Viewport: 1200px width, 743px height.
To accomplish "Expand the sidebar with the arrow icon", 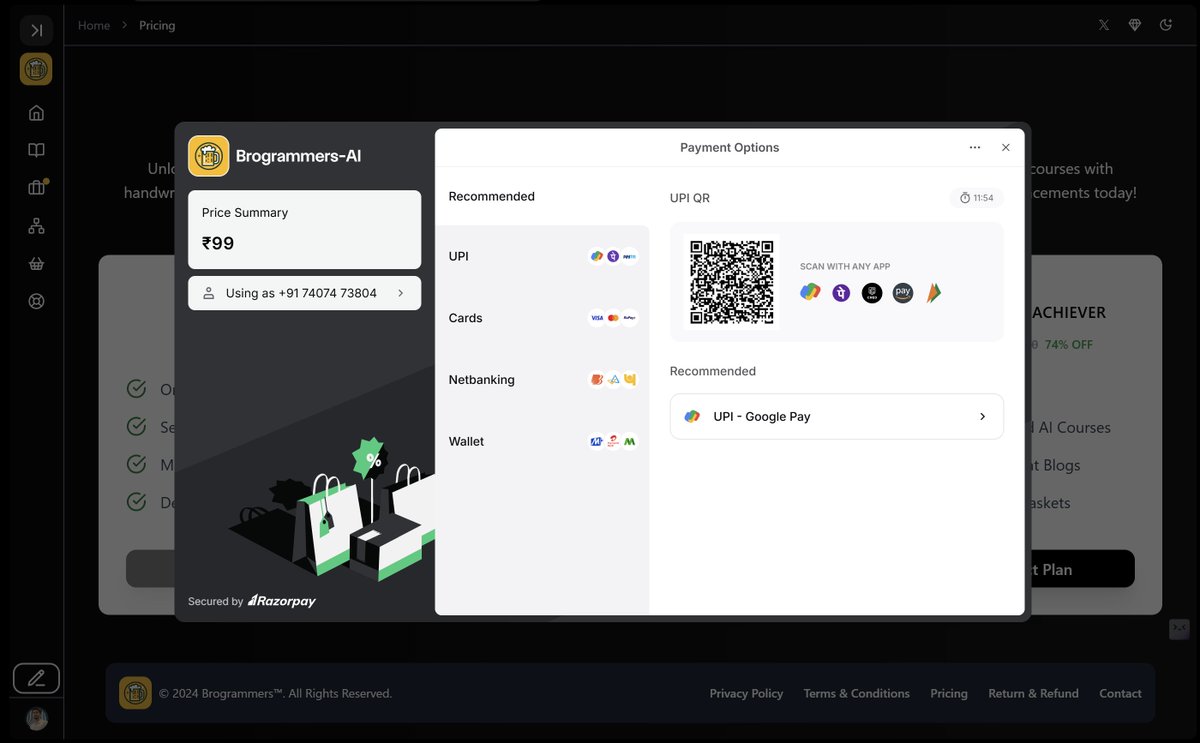I will coord(36,30).
